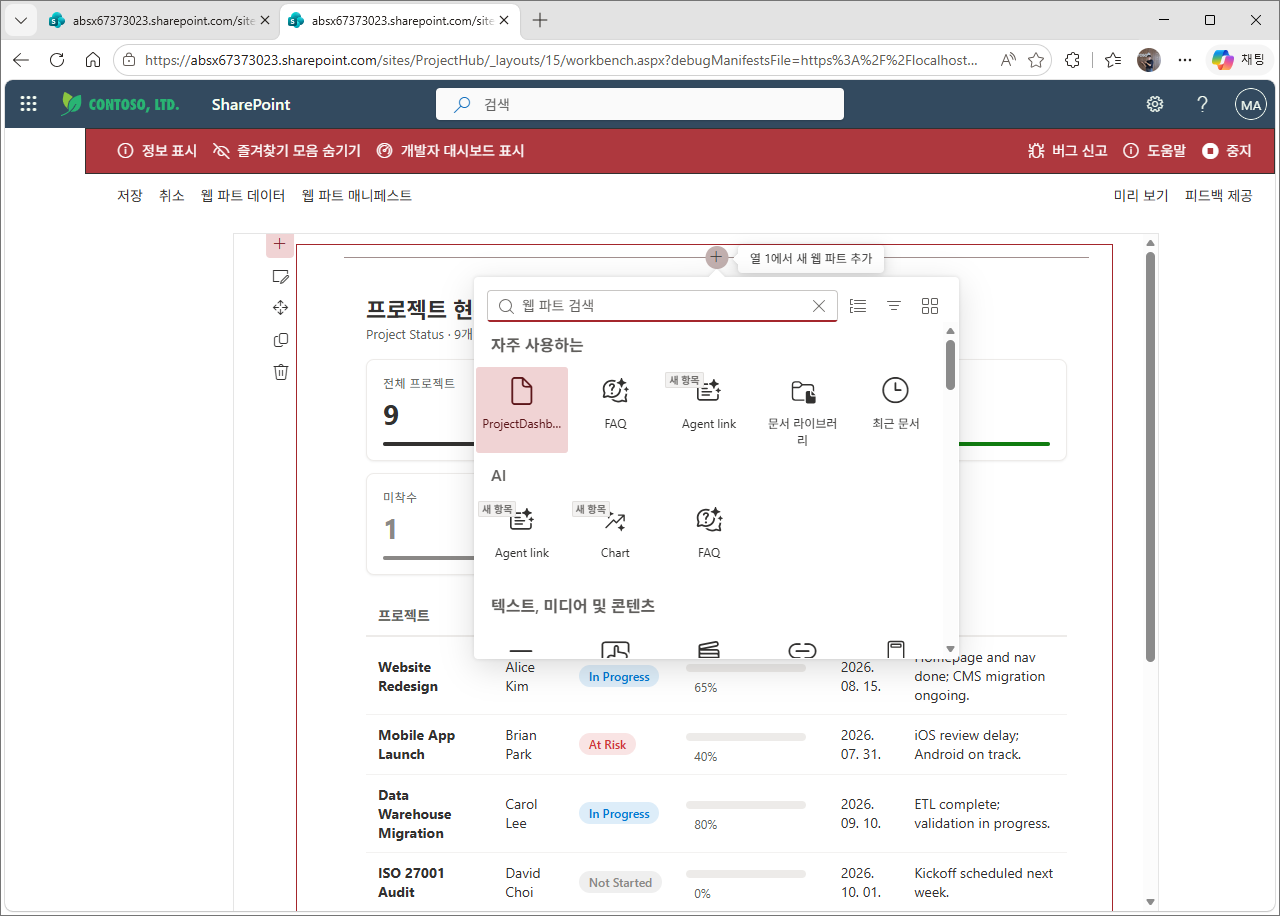Delete the section with trash icon
1280x916 pixels.
[x=281, y=372]
